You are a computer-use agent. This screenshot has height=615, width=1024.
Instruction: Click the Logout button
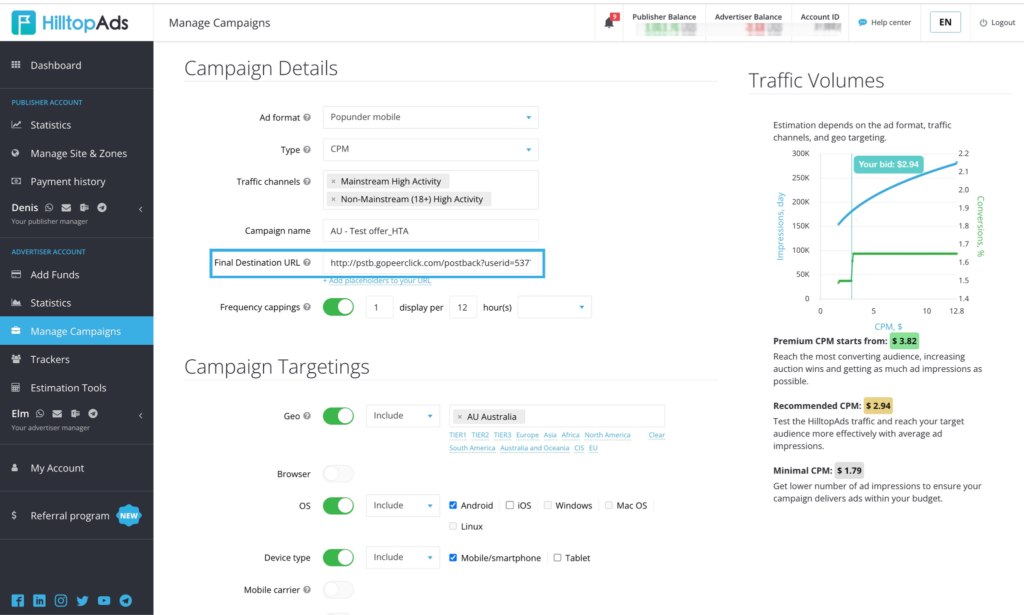coord(997,22)
